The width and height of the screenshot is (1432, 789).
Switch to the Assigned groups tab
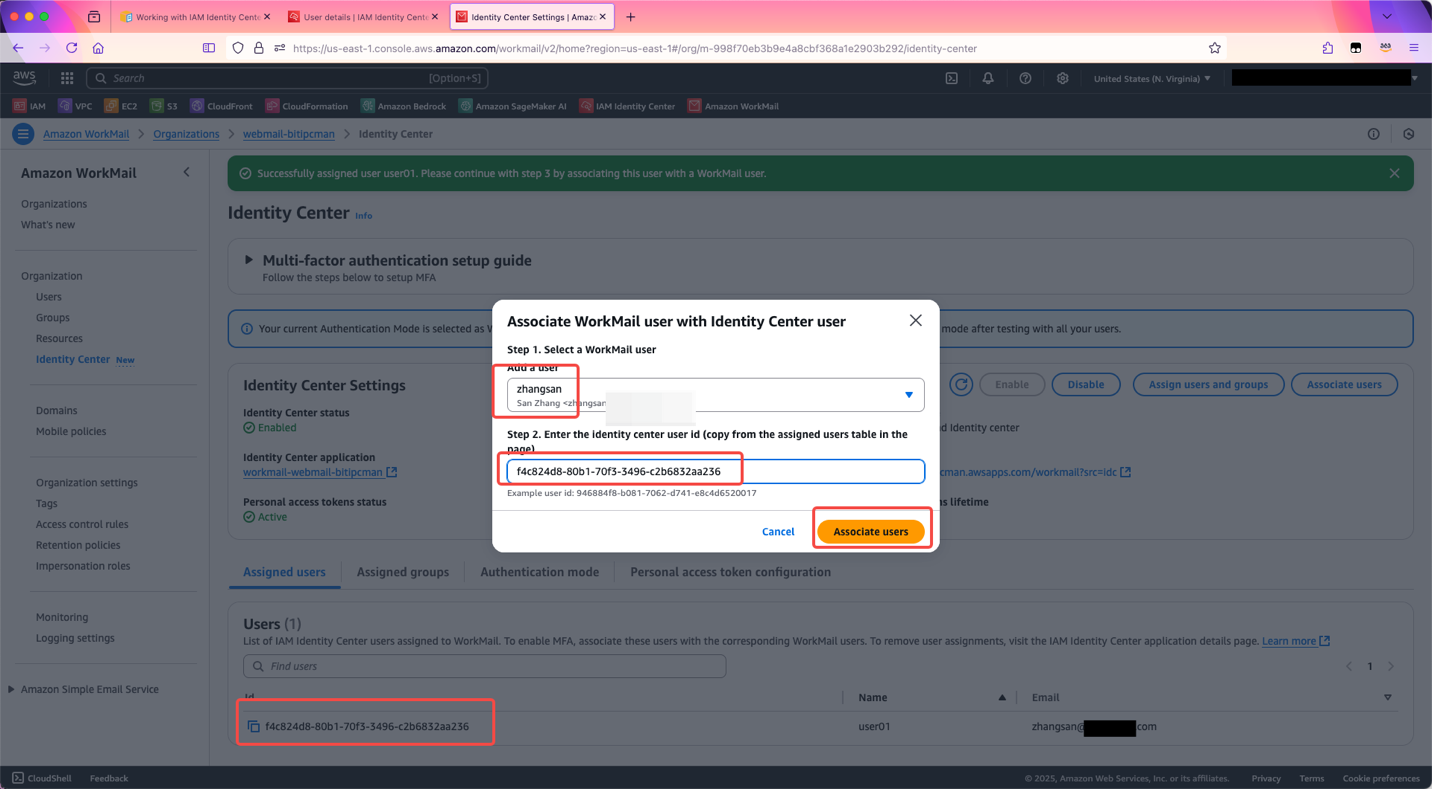coord(403,572)
